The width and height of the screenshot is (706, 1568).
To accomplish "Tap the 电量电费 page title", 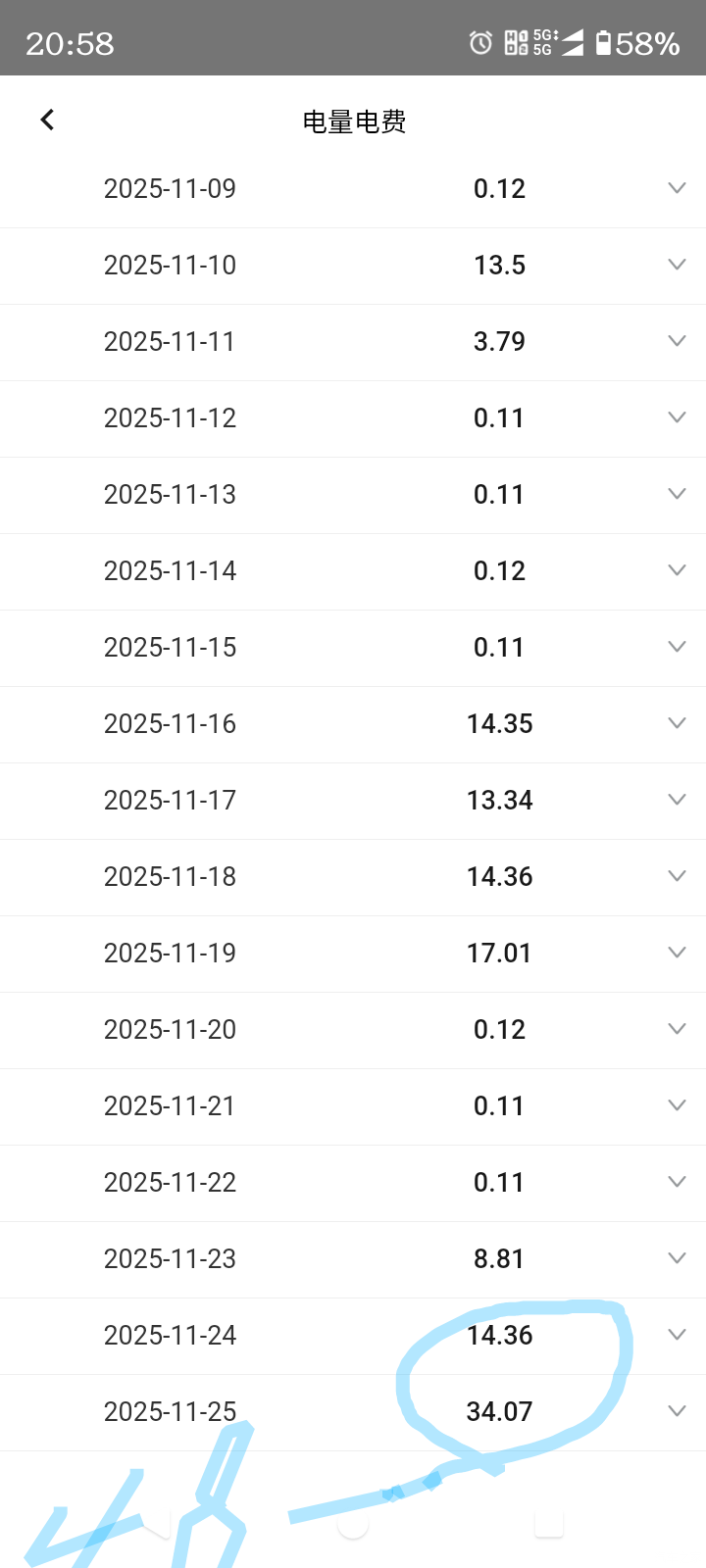I will (354, 122).
